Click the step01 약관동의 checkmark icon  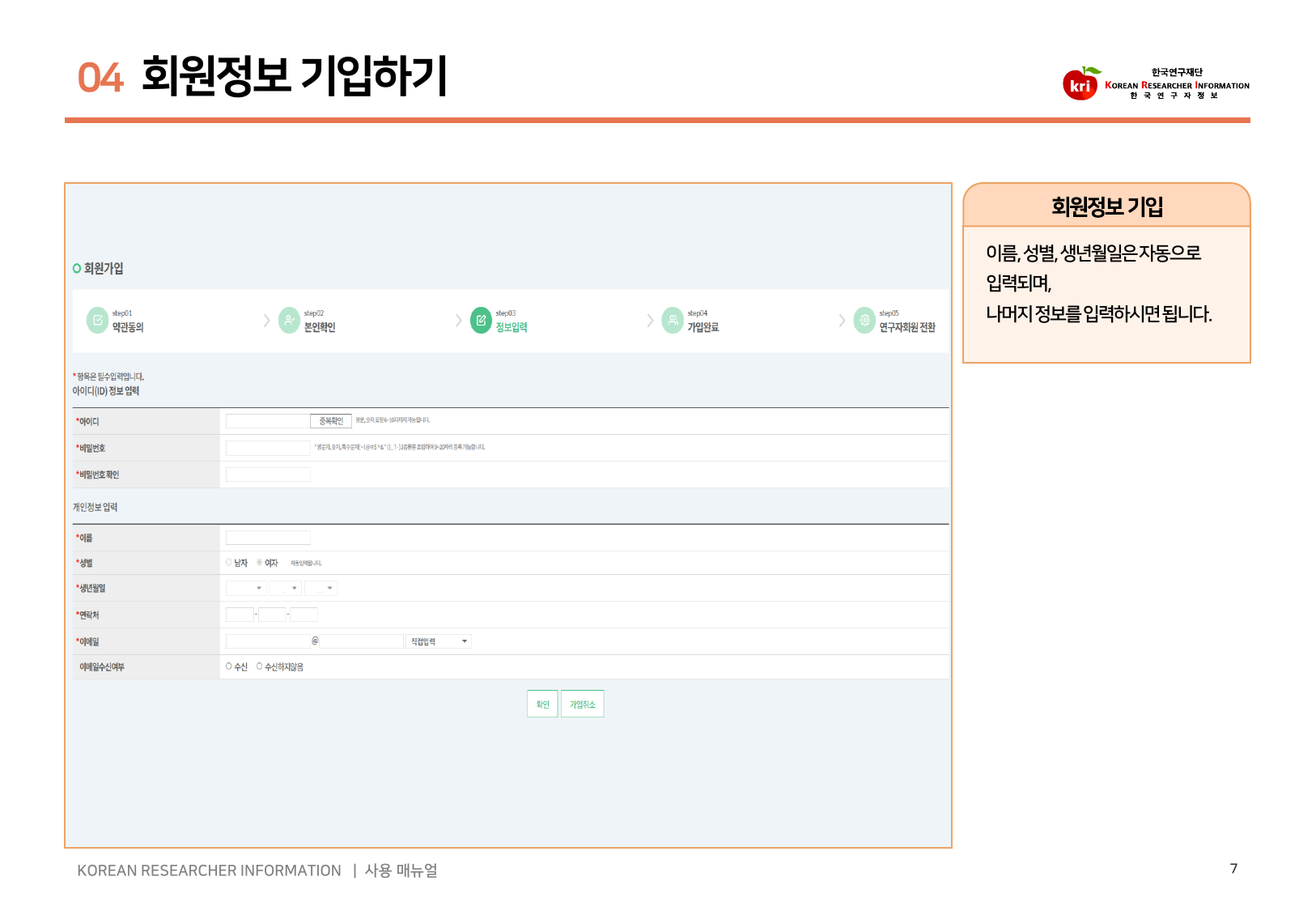point(97,321)
